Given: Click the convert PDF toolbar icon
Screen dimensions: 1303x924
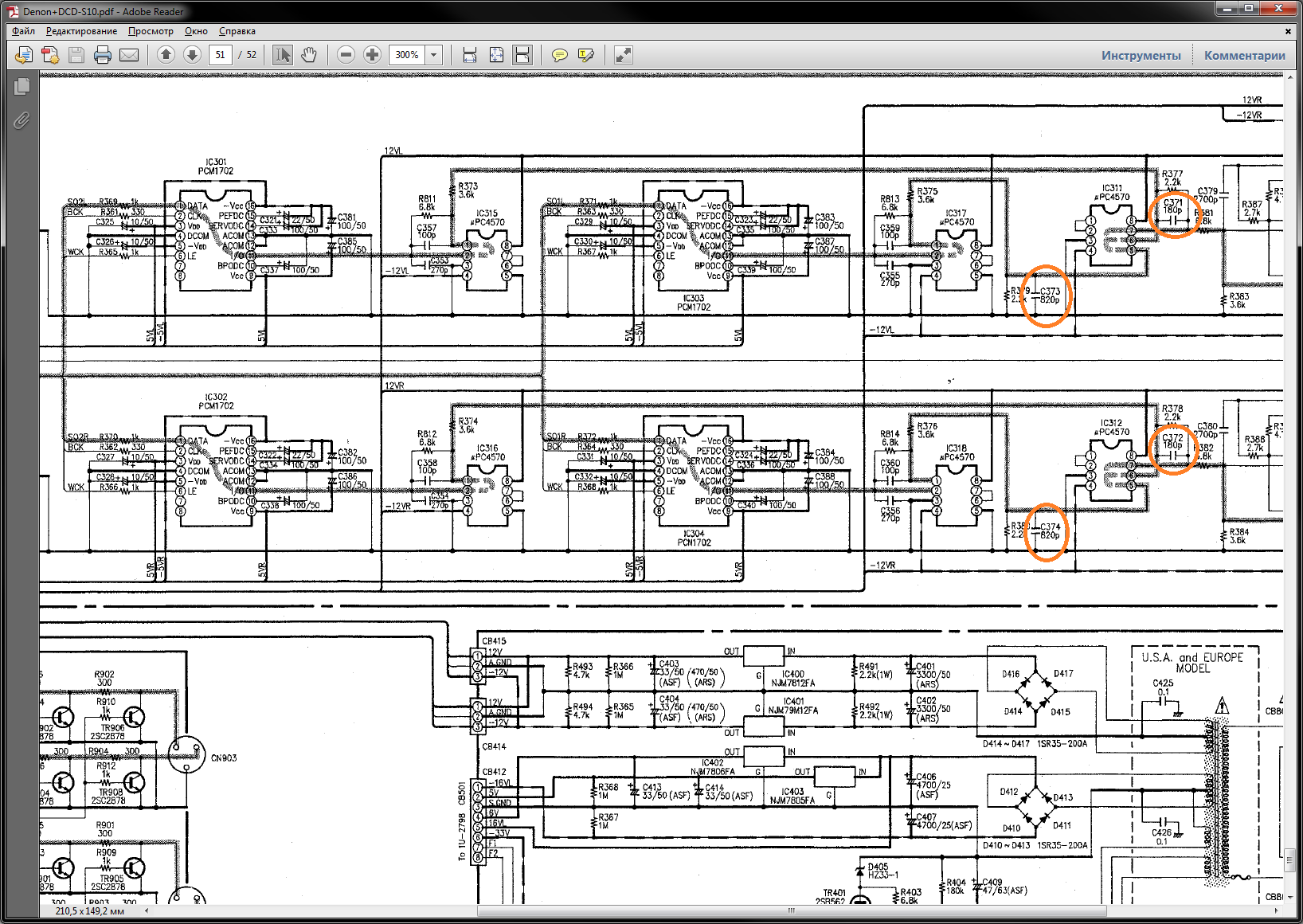Looking at the screenshot, I should click(50, 55).
